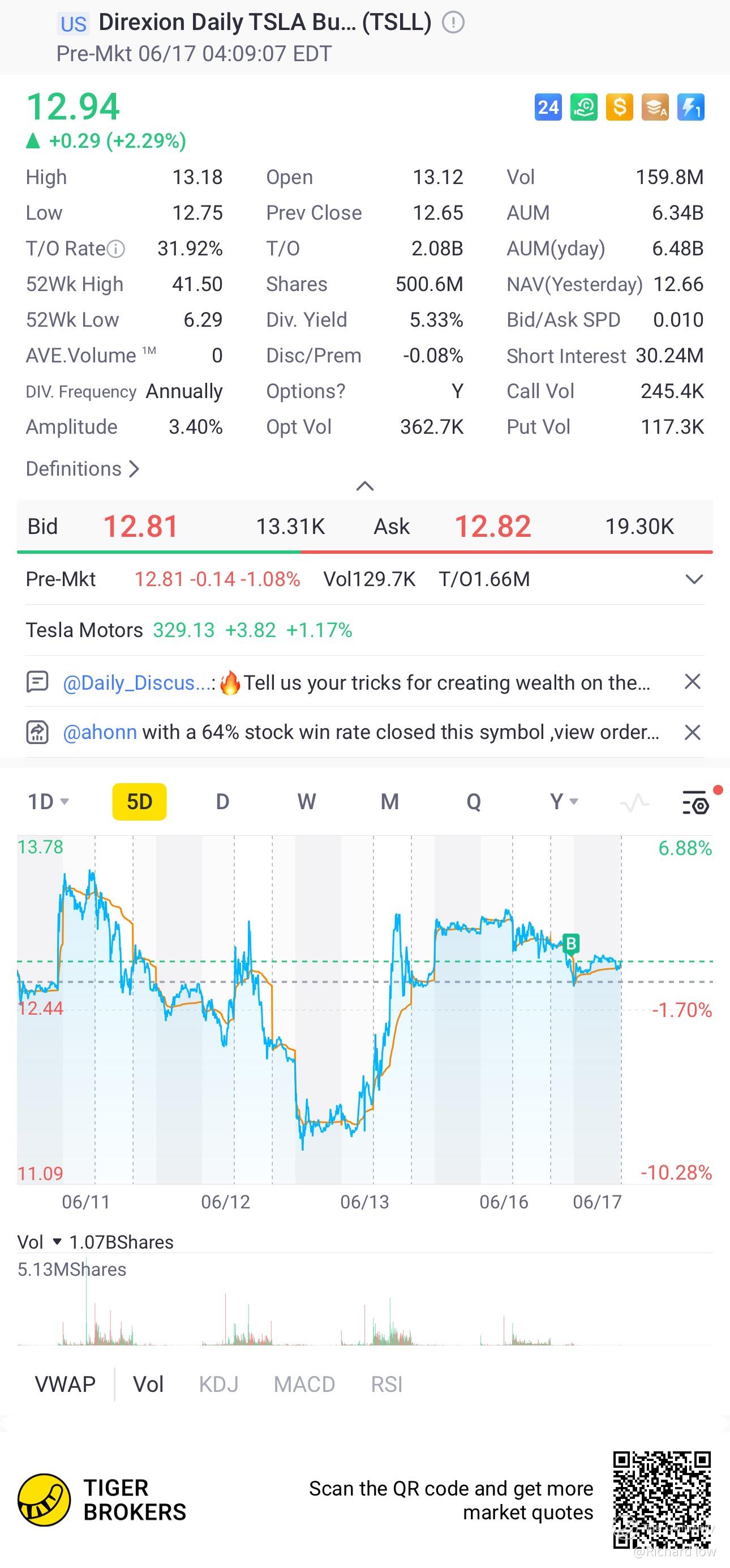Image resolution: width=730 pixels, height=1568 pixels.
Task: Switch to the W weekly chart tab
Action: pos(306,802)
